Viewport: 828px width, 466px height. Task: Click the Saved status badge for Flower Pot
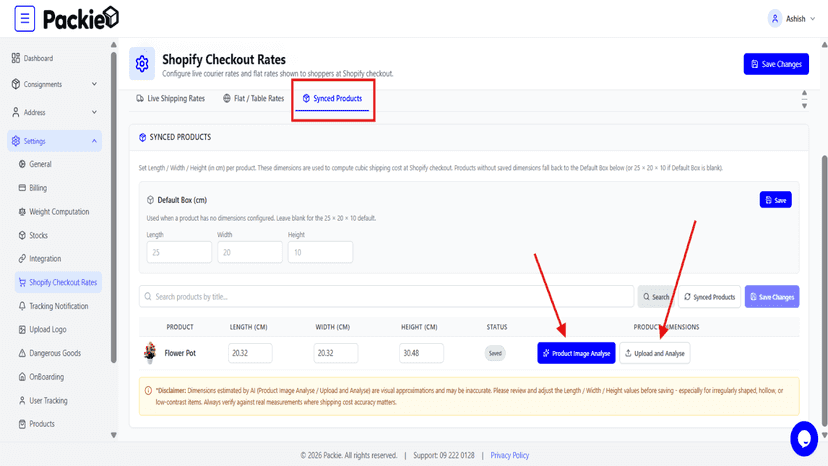[x=495, y=353]
